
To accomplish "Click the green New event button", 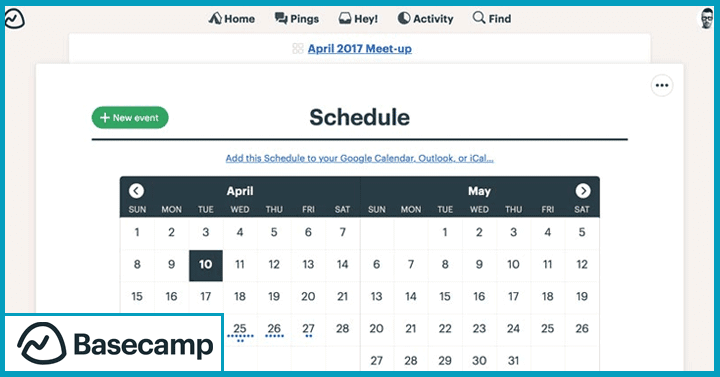I will 130,118.
